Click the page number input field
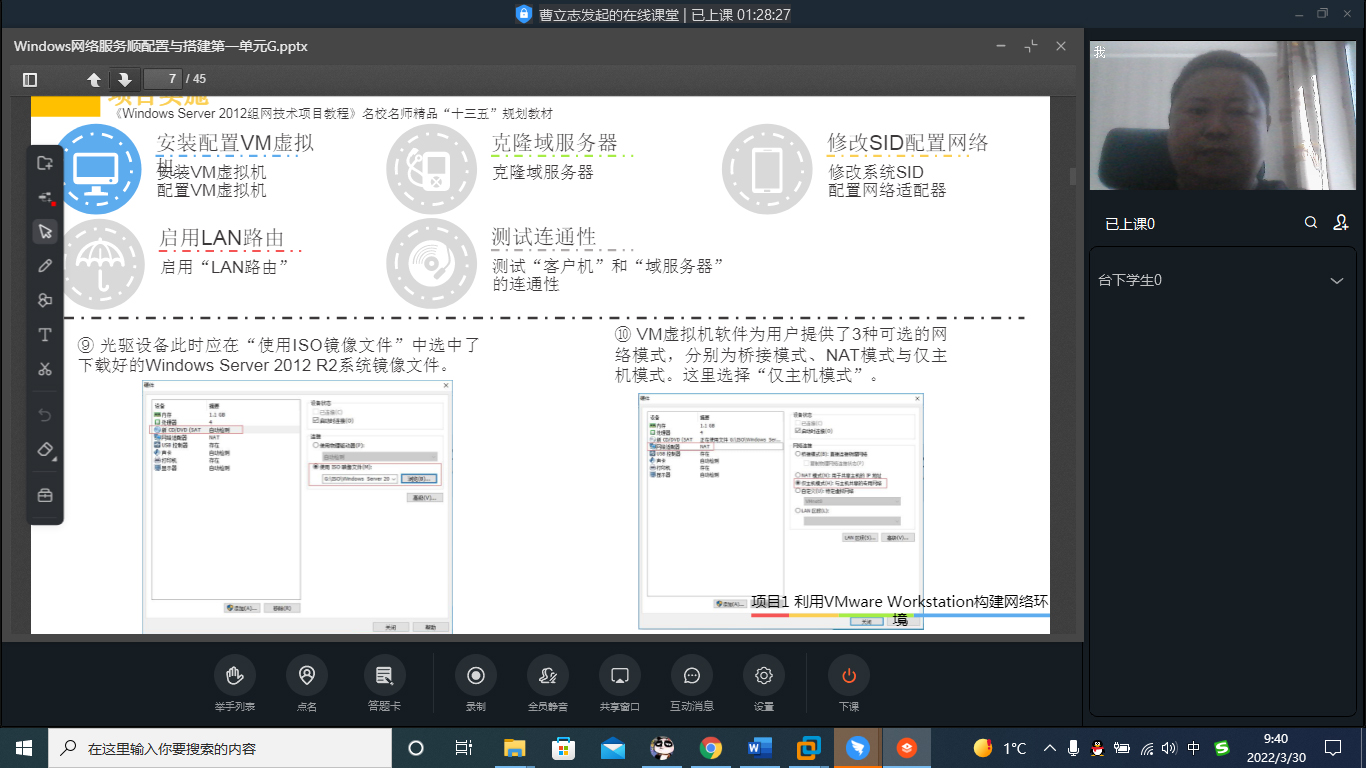 163,79
